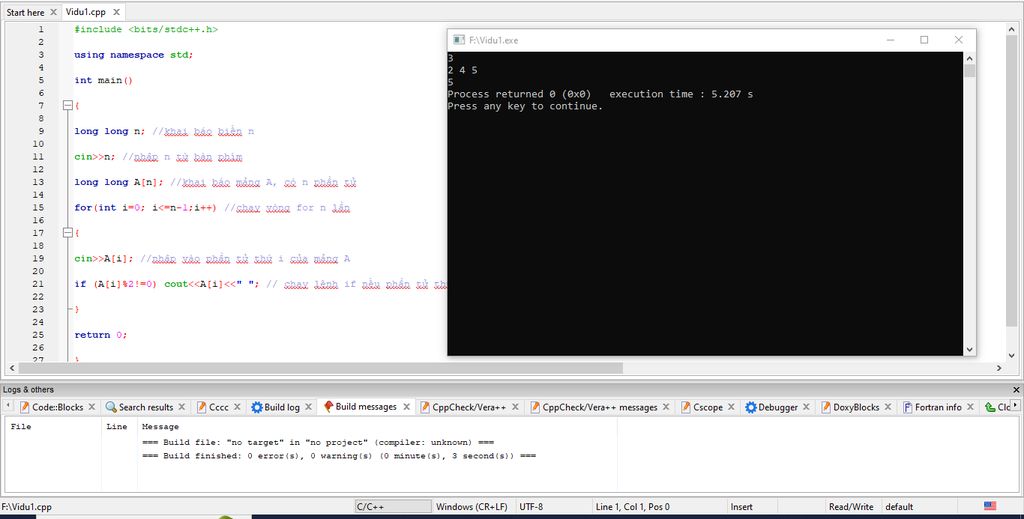
Task: Click the Cccc tab pencil icon
Action: click(x=202, y=407)
